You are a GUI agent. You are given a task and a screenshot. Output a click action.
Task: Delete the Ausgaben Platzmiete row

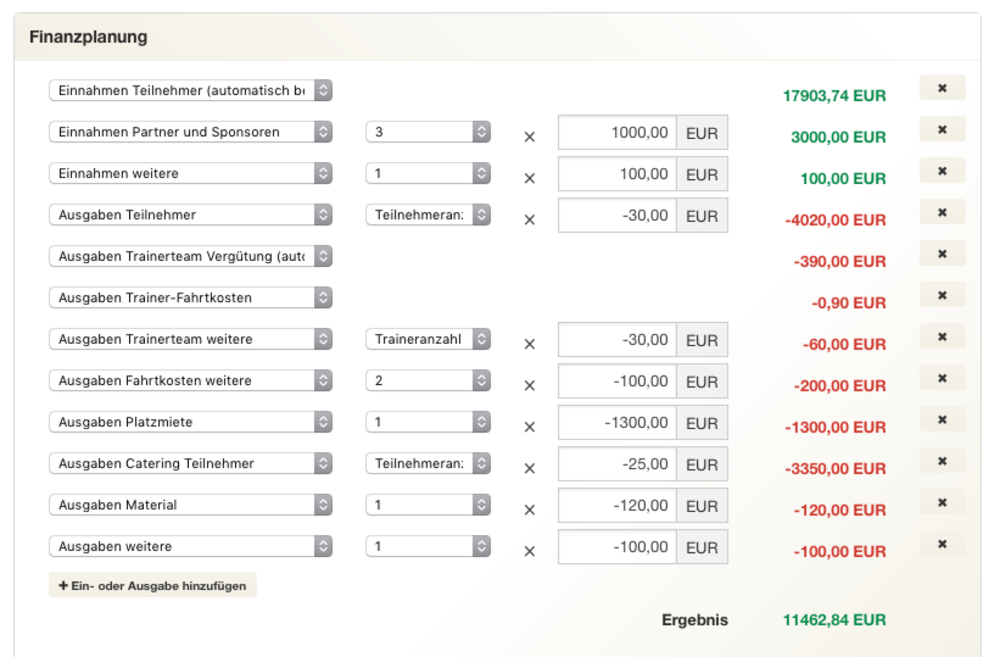pyautogui.click(x=942, y=420)
